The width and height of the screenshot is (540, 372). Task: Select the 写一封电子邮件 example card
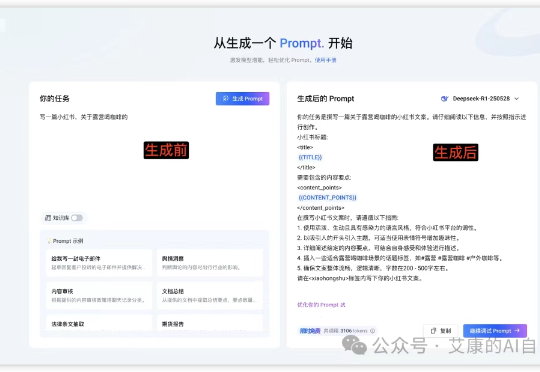tap(99, 263)
